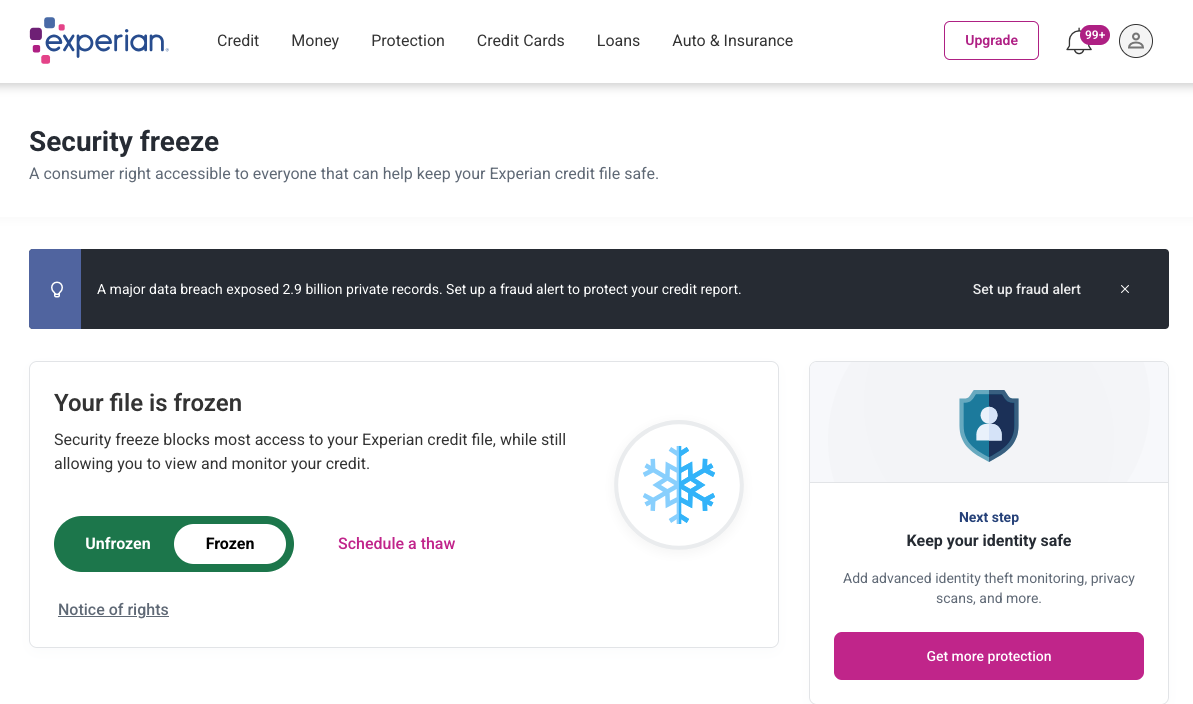Open the Auto & Insurance menu
1193x704 pixels.
732,41
